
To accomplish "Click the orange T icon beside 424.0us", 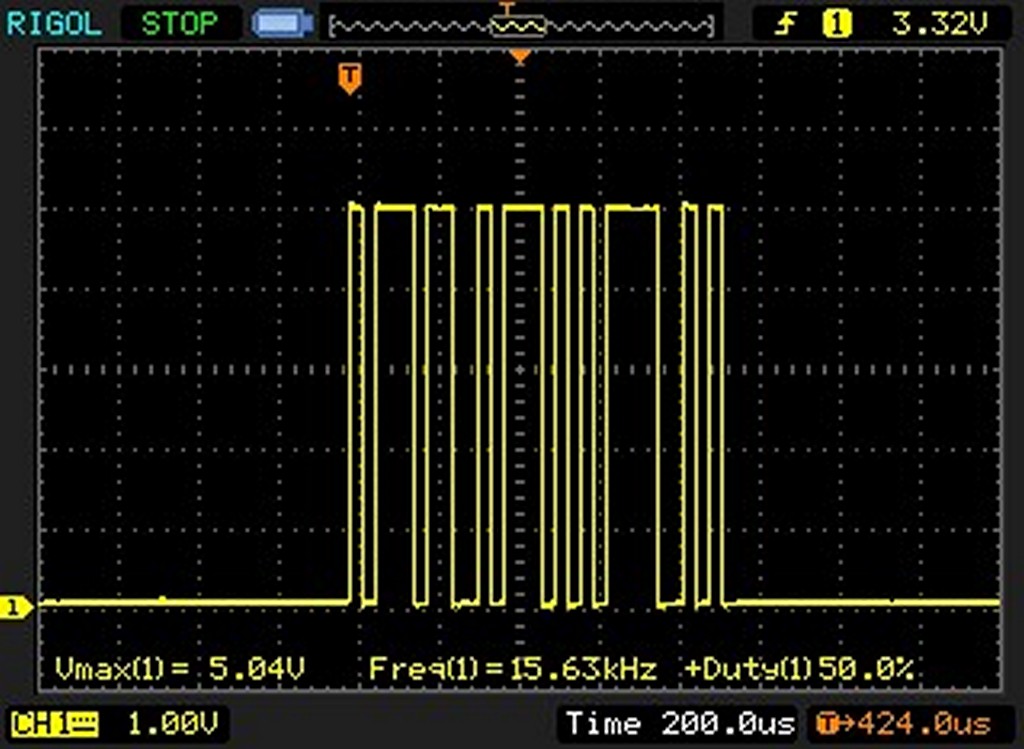I will (x=827, y=724).
